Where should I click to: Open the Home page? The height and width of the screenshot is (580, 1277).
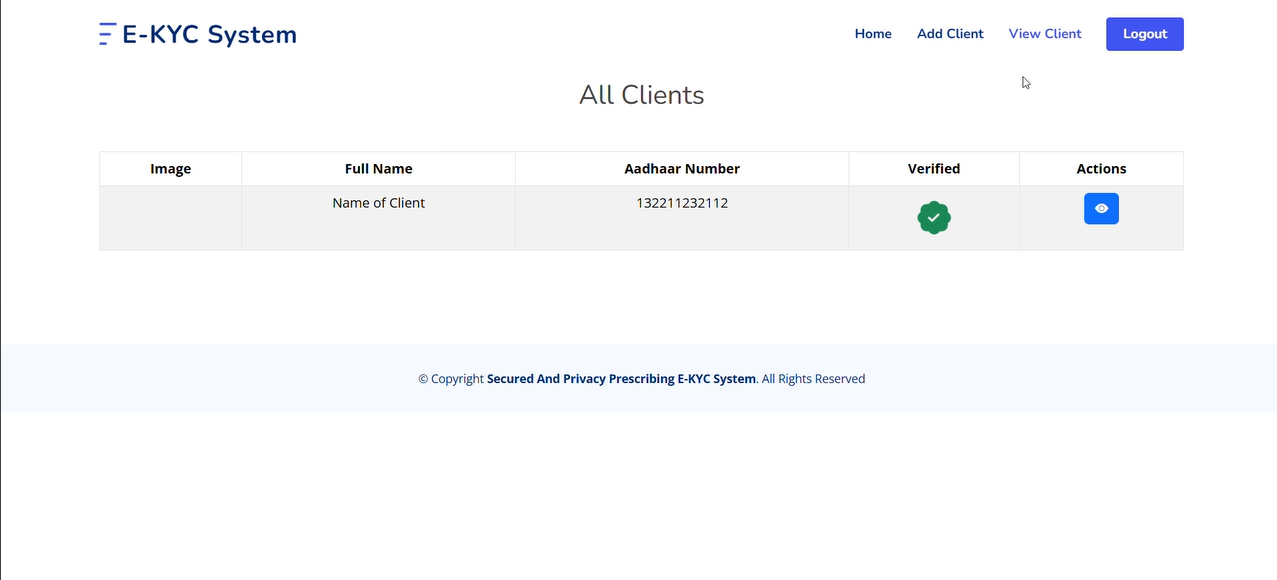coord(873,34)
